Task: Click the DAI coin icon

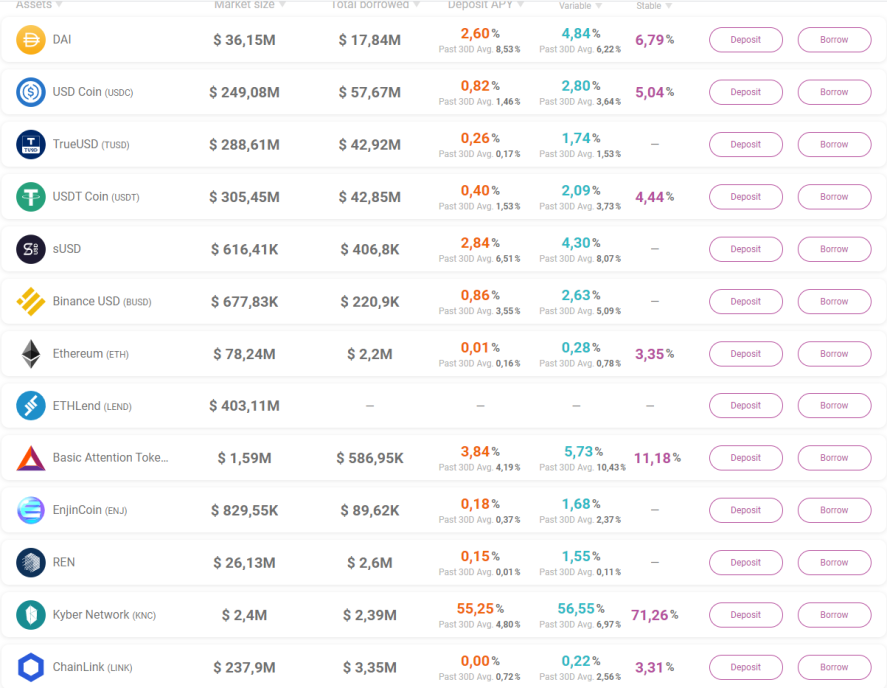Action: (x=31, y=40)
